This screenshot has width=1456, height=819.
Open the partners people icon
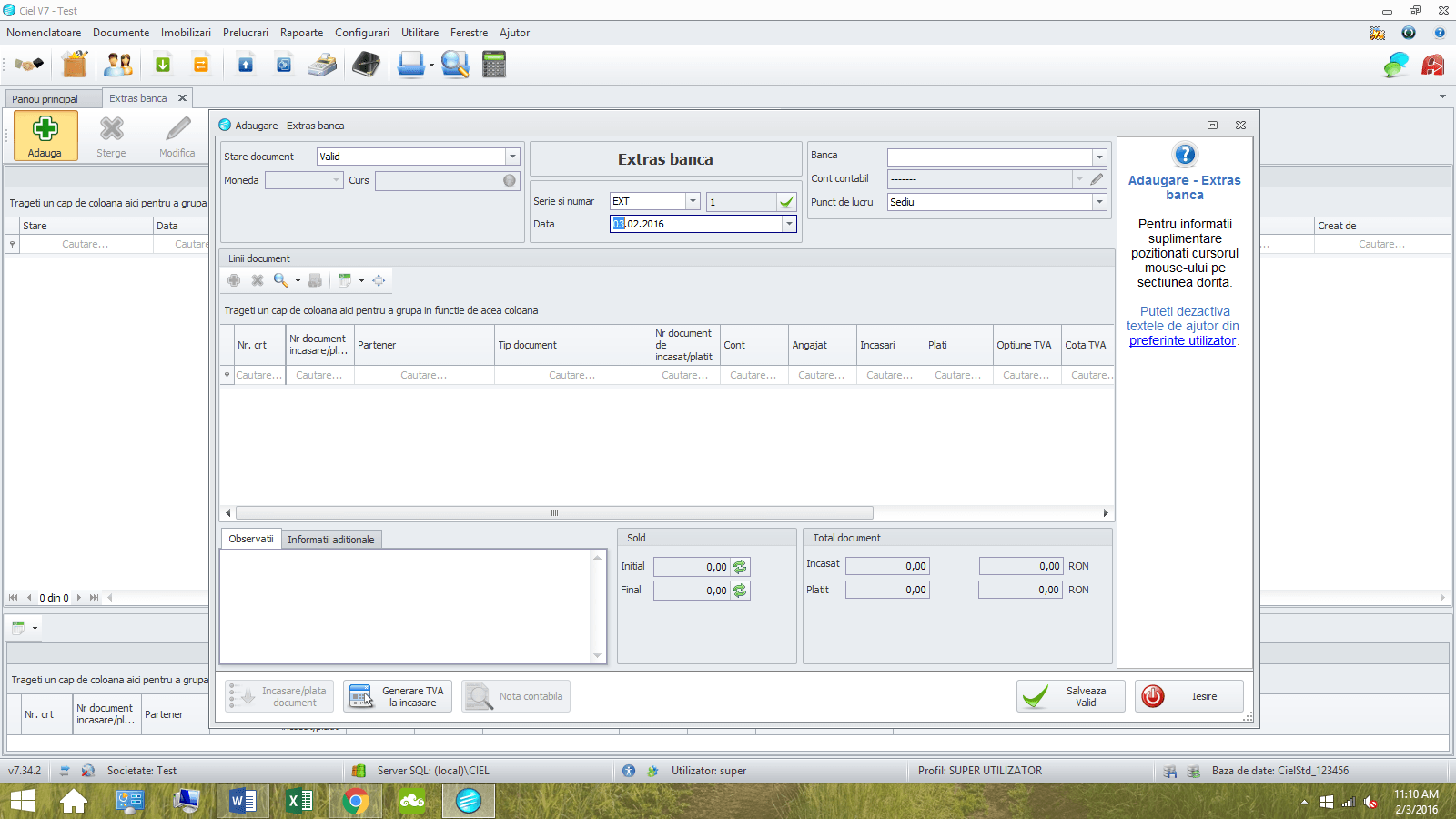click(118, 65)
